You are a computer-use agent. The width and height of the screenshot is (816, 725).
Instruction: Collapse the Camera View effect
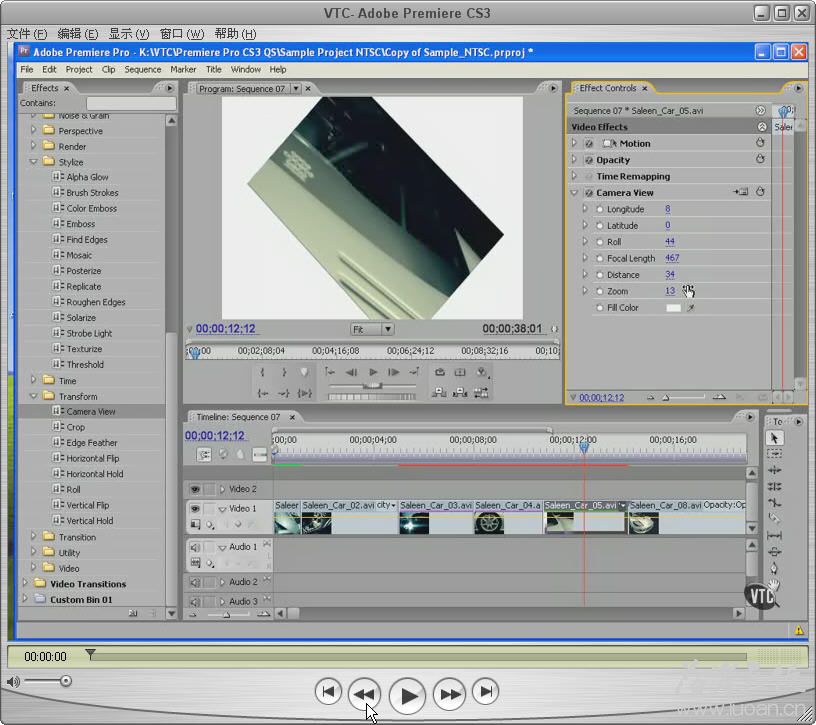click(x=574, y=193)
